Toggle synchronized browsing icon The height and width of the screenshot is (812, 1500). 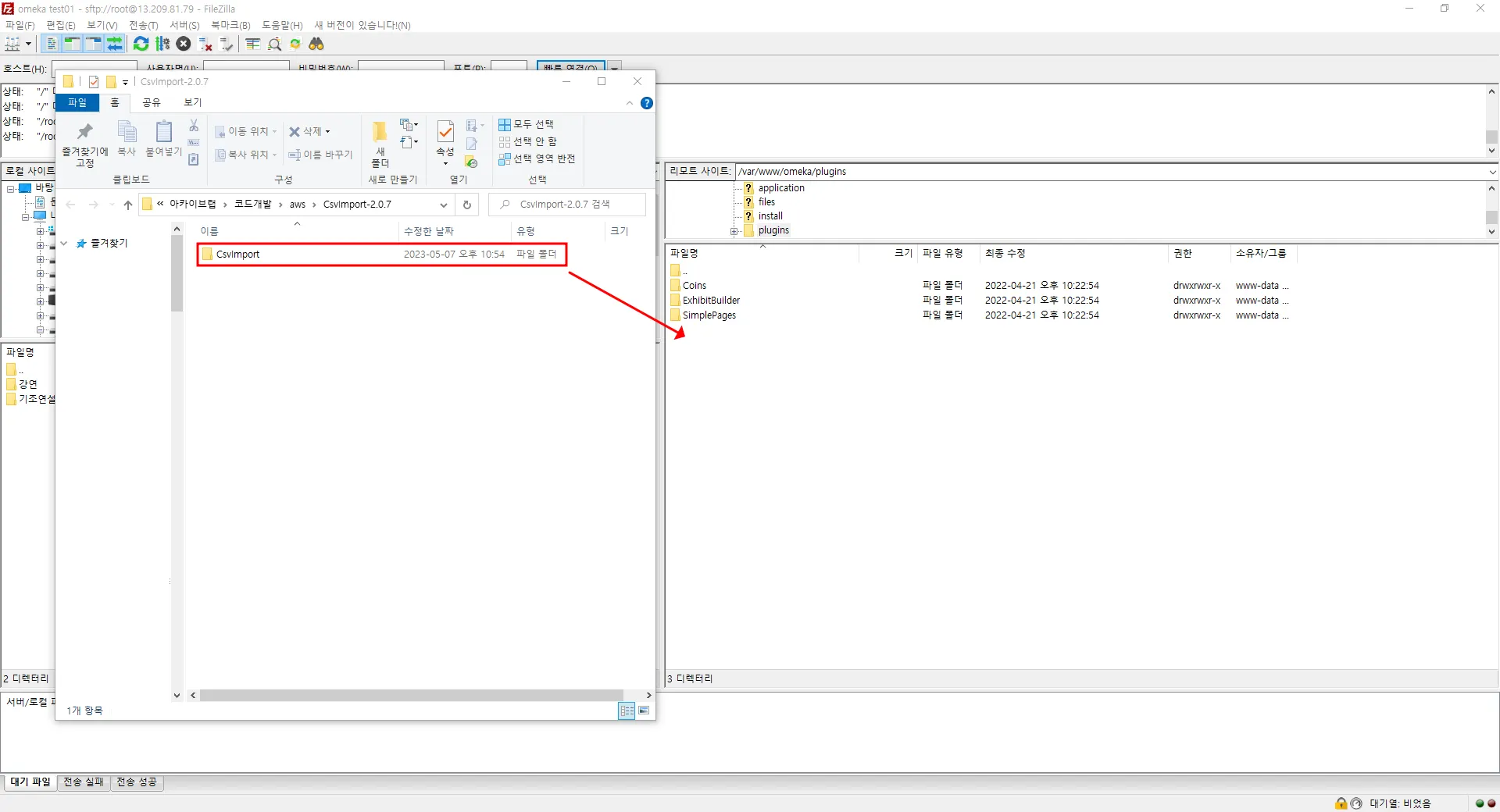pyautogui.click(x=295, y=44)
